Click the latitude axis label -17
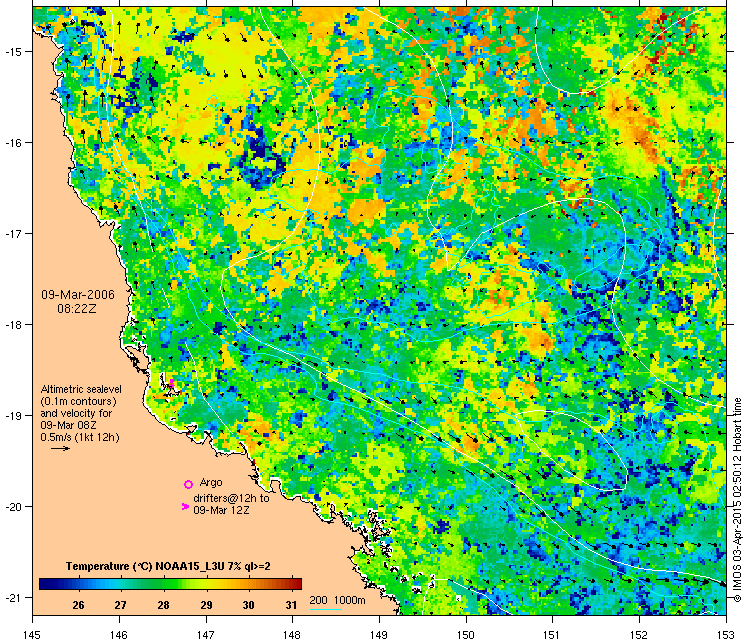This screenshot has width=750, height=640. pos(13,233)
